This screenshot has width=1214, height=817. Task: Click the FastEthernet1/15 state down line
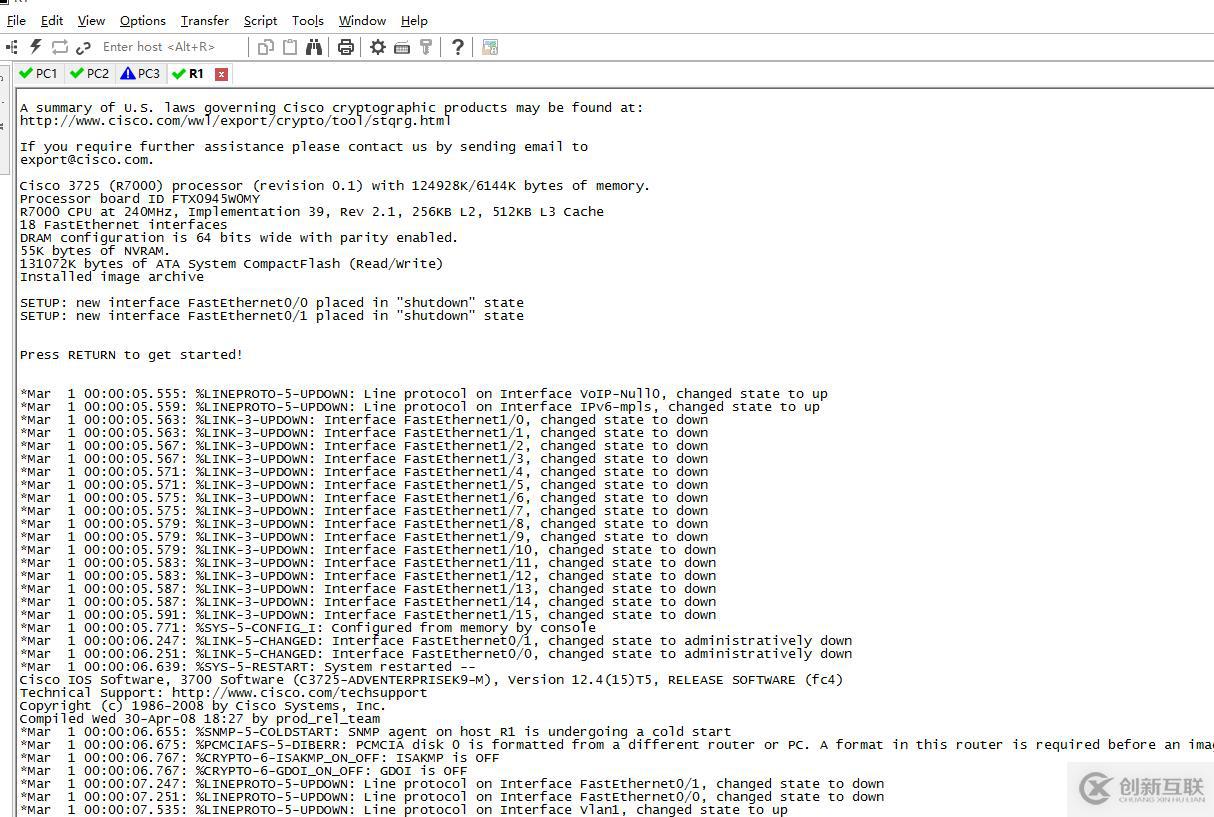coord(368,615)
